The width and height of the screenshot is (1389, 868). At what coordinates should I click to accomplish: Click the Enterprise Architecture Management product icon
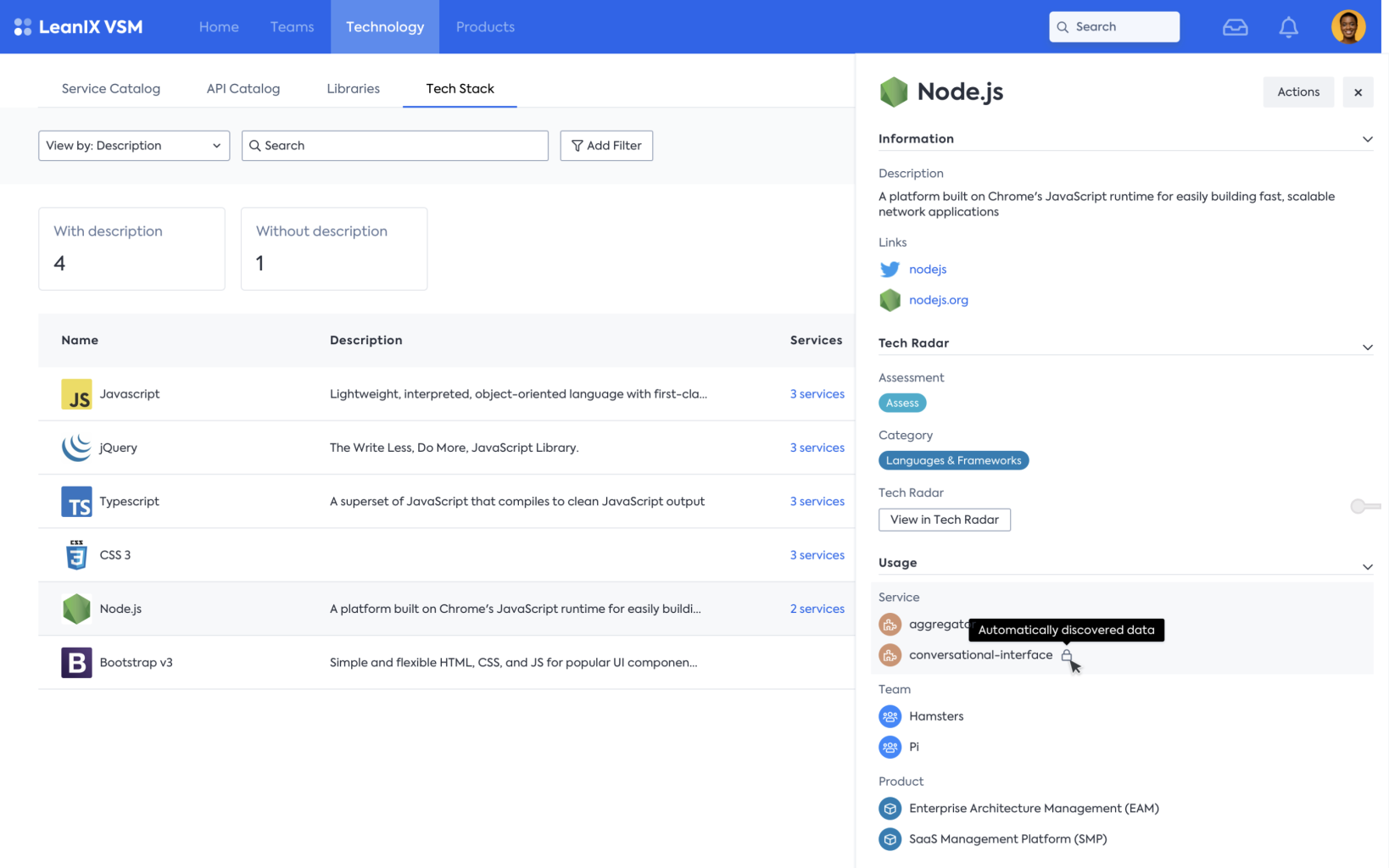click(x=890, y=809)
